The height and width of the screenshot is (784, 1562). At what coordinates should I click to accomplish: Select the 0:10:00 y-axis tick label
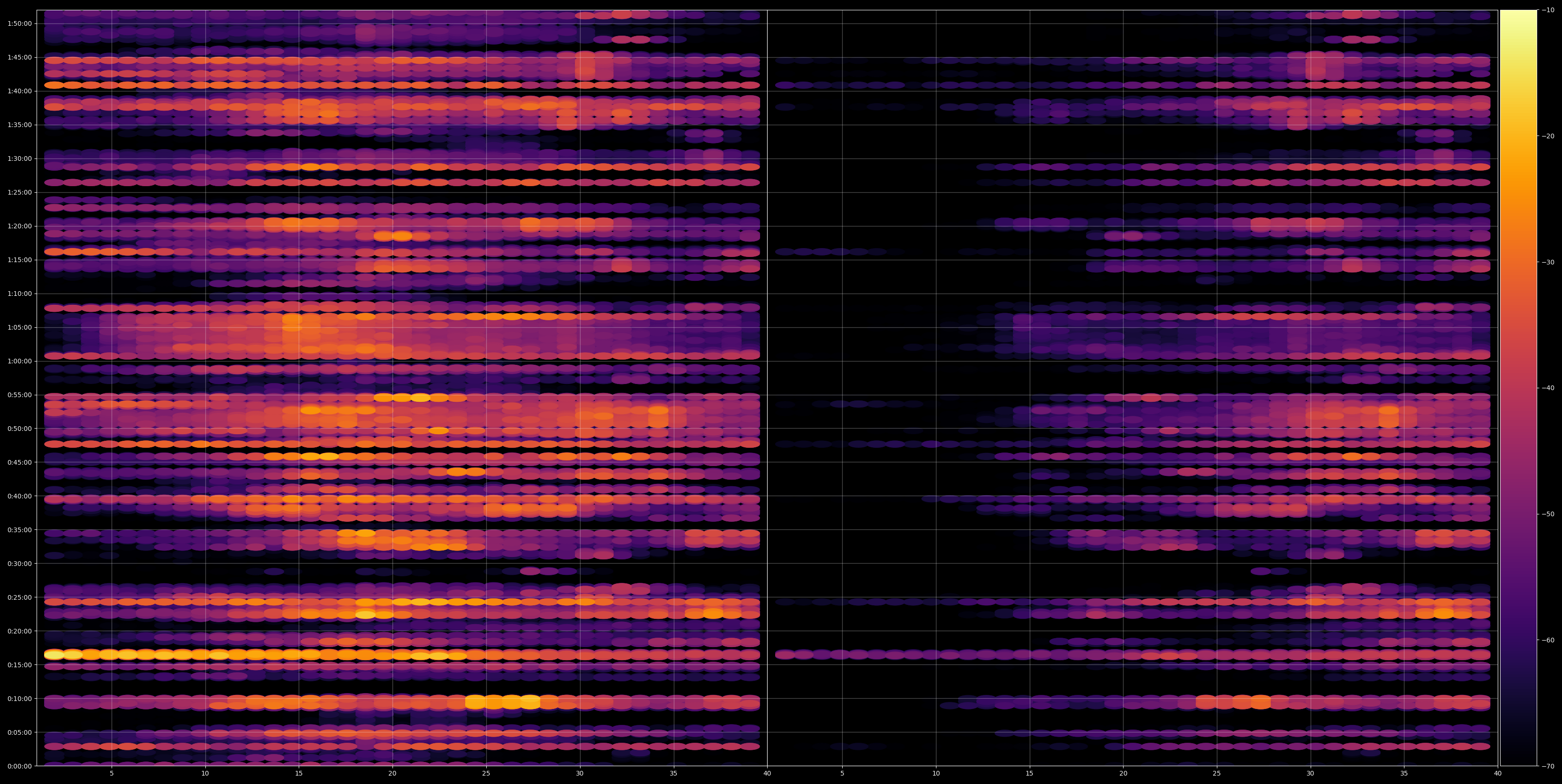pyautogui.click(x=19, y=699)
